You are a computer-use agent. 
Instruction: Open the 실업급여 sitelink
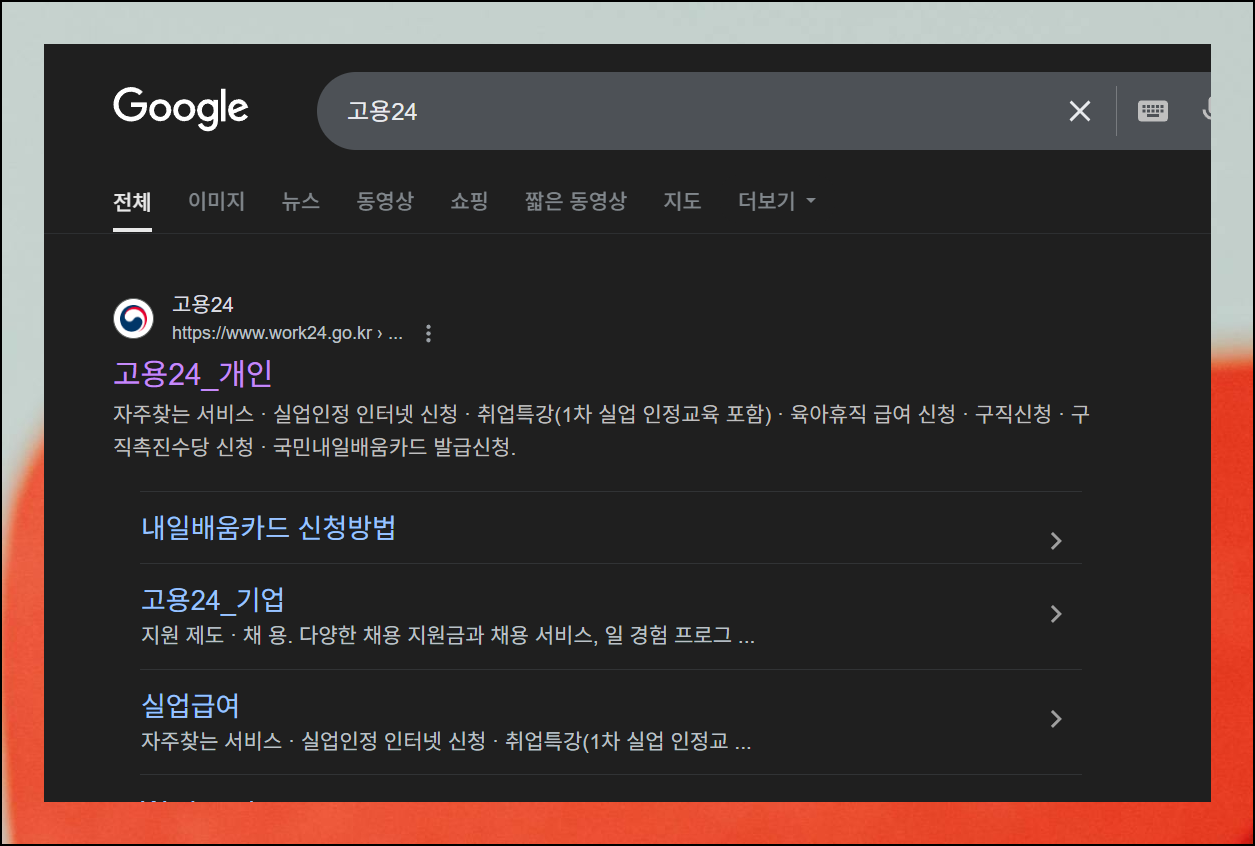point(190,705)
